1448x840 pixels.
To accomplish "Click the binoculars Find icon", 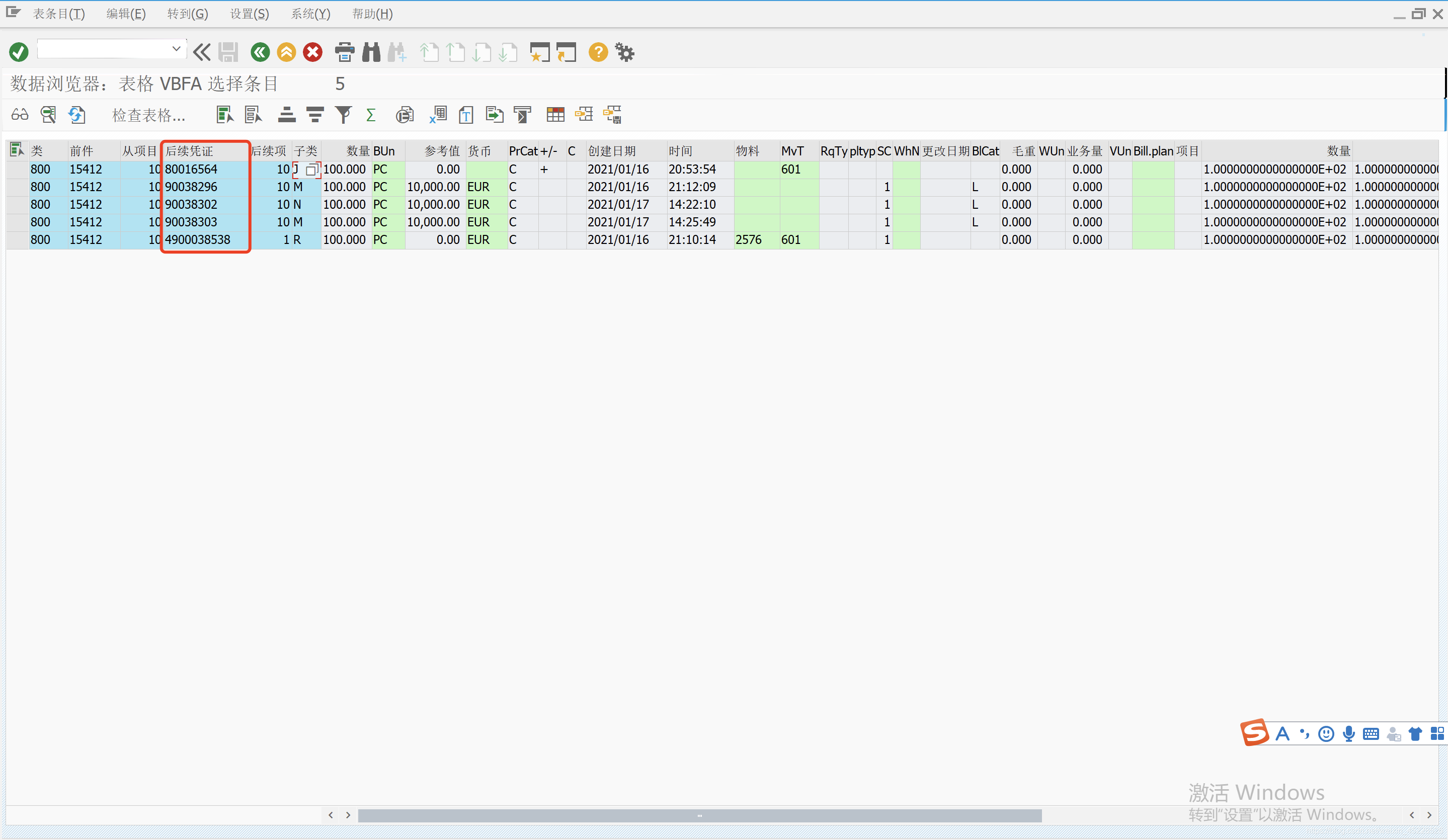I will tap(371, 52).
